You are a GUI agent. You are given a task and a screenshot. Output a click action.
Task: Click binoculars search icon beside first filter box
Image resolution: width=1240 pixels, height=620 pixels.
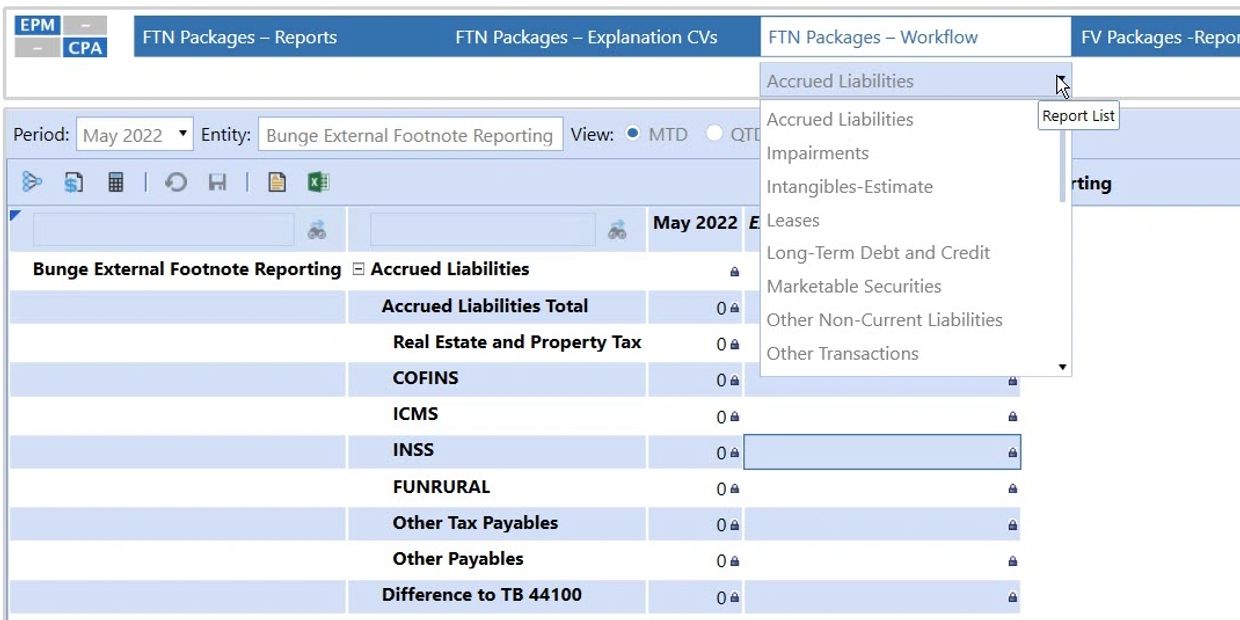[x=317, y=230]
